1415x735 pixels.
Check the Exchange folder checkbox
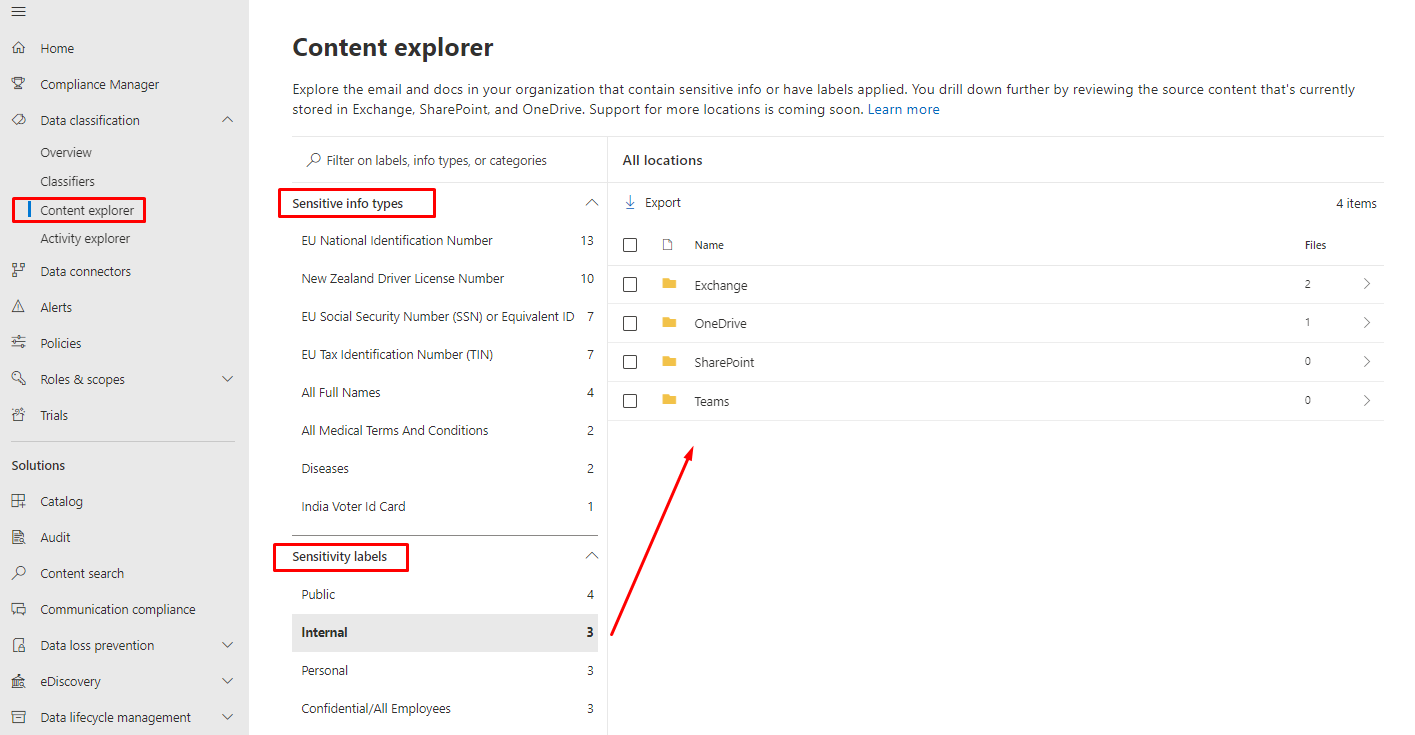630,285
